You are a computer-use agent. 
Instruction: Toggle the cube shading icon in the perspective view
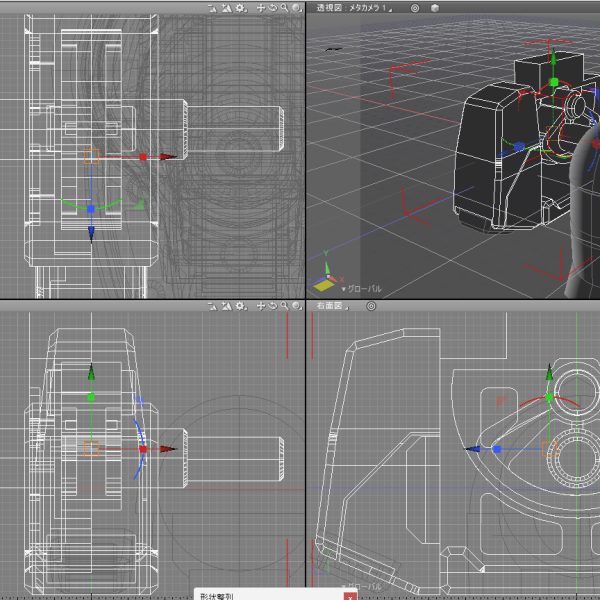tap(435, 8)
